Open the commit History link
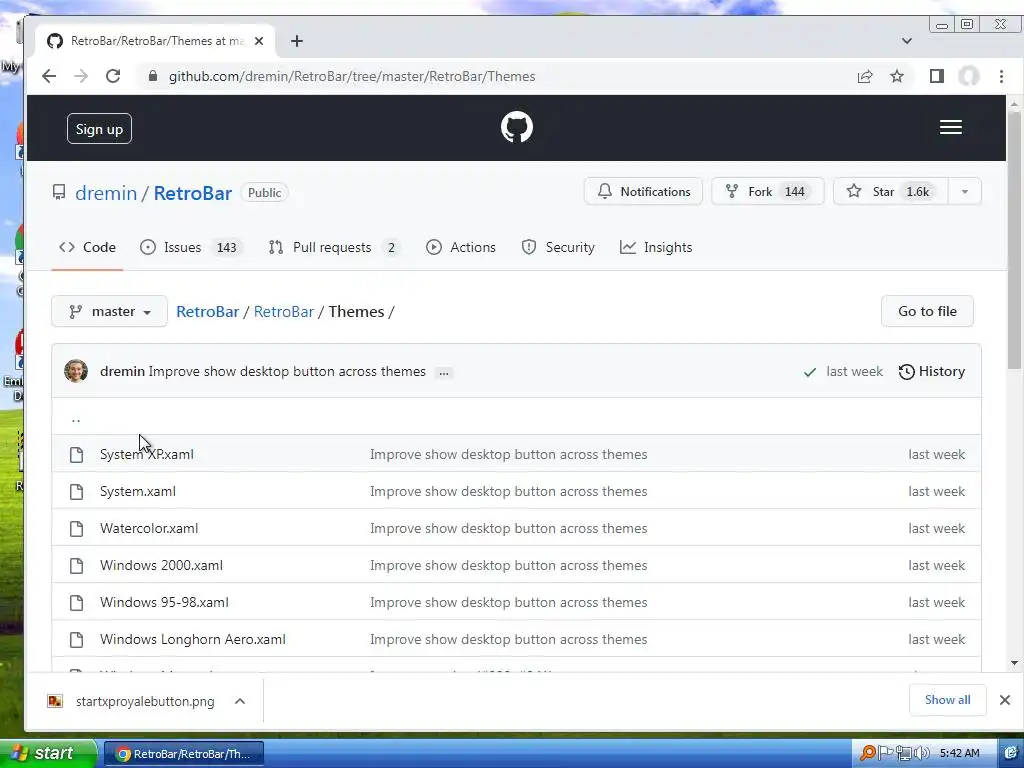1024x768 pixels. tap(932, 372)
